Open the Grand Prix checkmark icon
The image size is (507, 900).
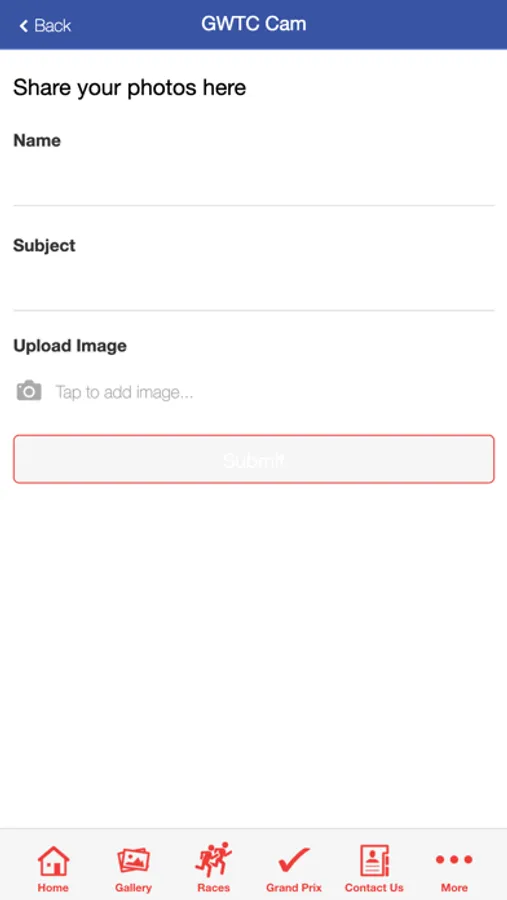pos(293,860)
